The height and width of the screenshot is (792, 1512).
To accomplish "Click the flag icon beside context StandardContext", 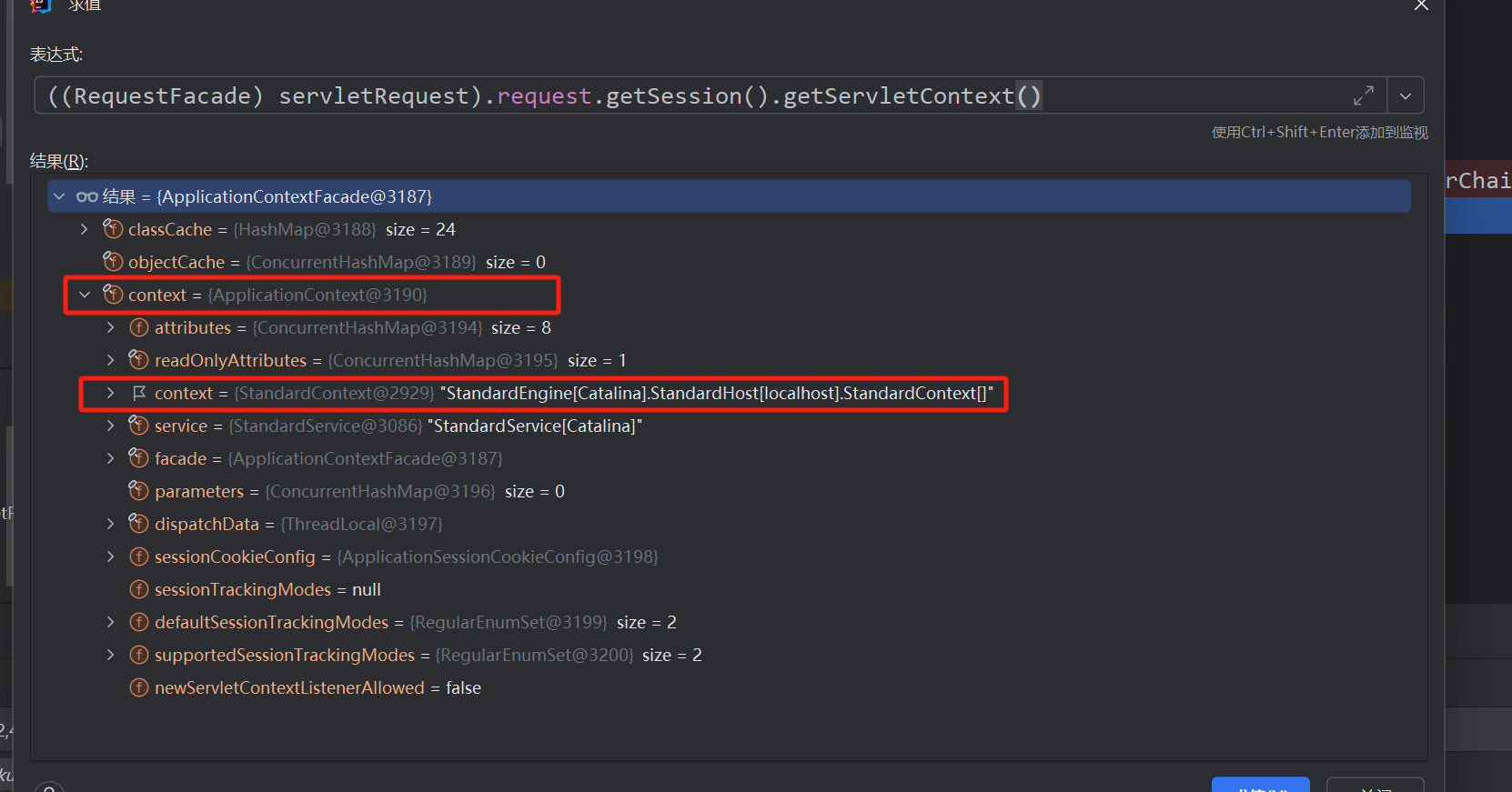I will pyautogui.click(x=139, y=393).
